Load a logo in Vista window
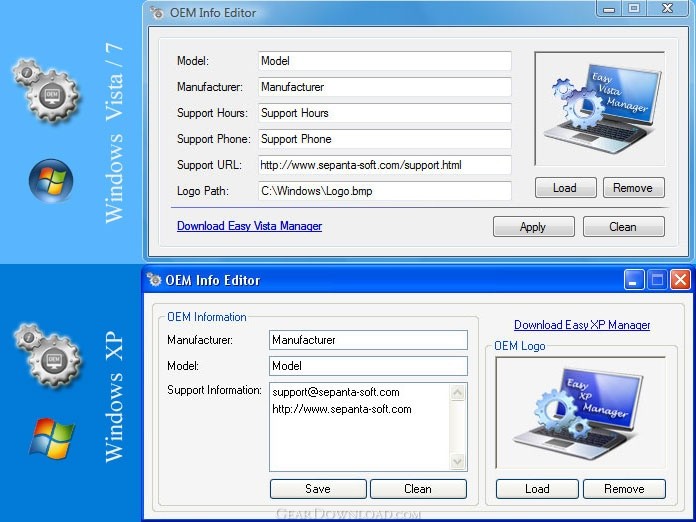Image resolution: width=696 pixels, height=522 pixels. (566, 188)
